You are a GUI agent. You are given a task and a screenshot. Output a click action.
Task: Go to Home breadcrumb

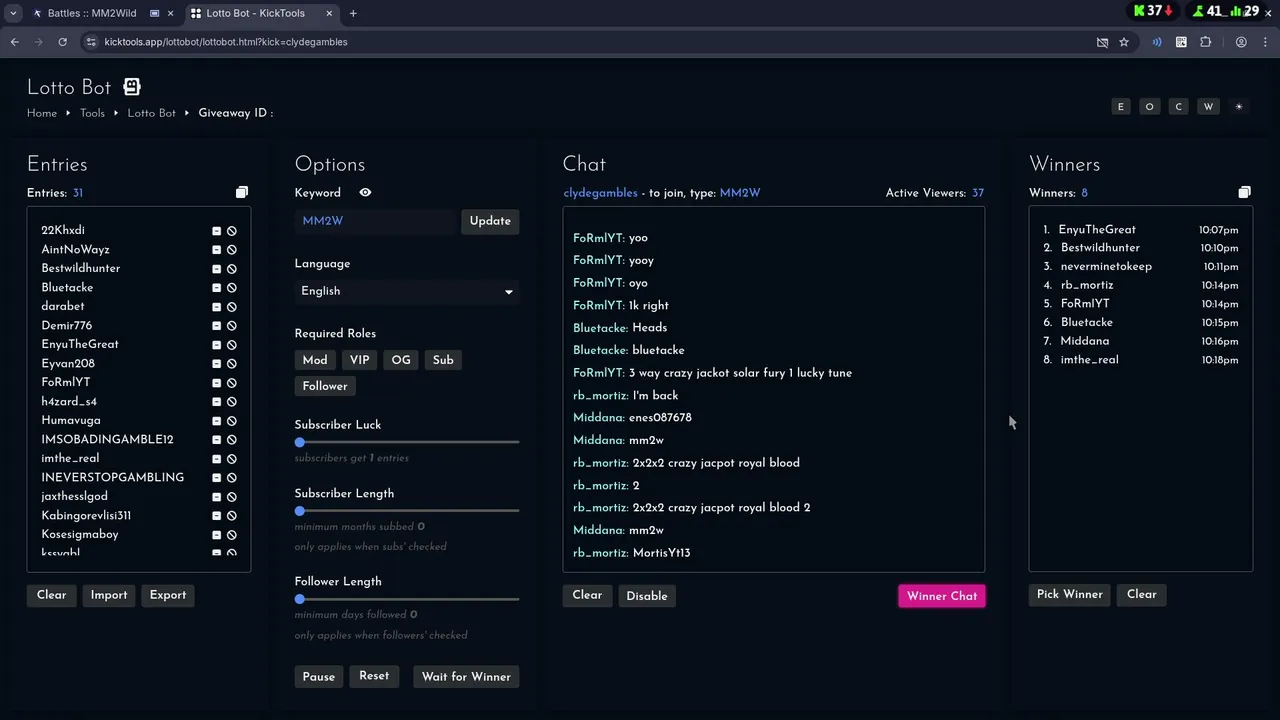tap(42, 113)
